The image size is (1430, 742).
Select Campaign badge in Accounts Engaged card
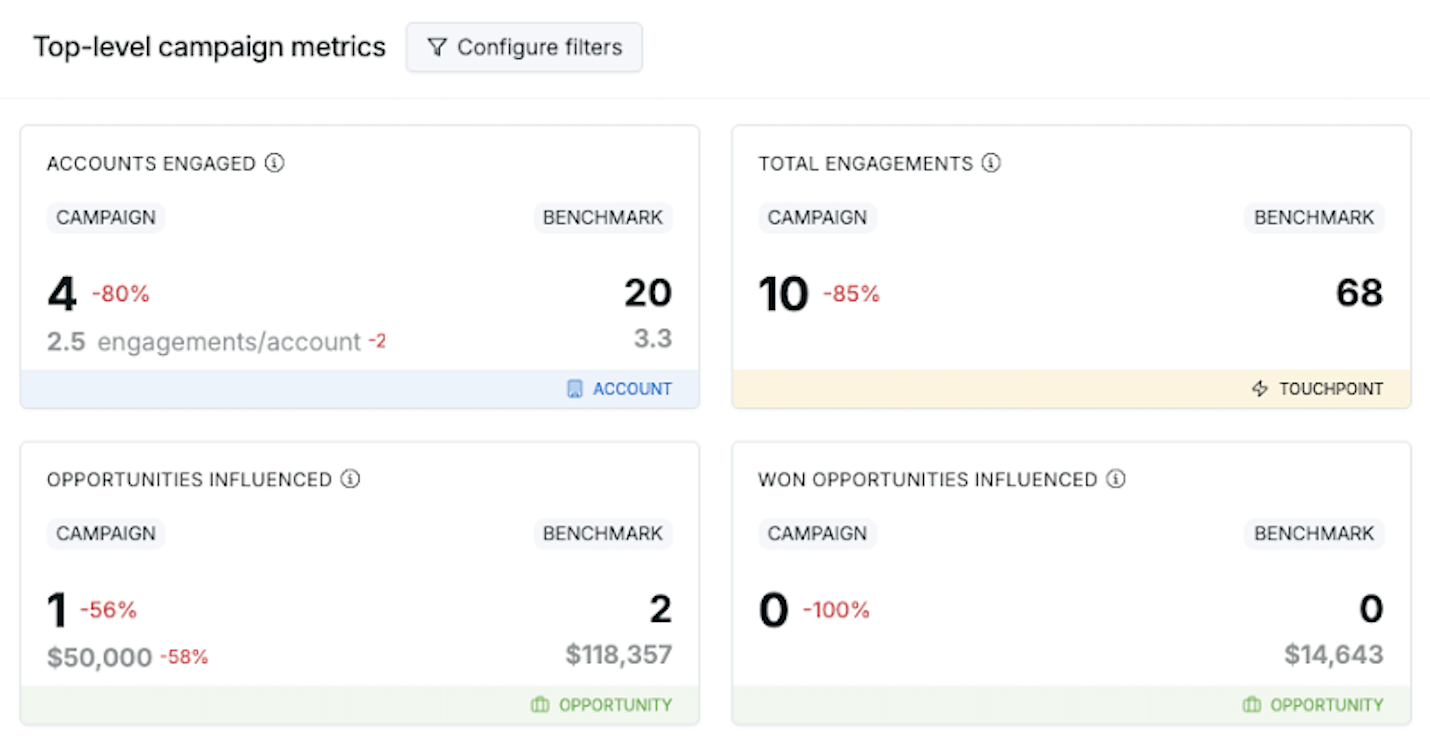pyautogui.click(x=106, y=218)
